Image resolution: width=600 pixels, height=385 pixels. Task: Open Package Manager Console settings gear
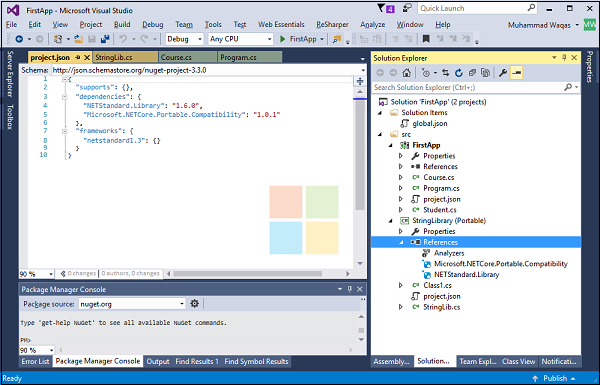click(194, 304)
